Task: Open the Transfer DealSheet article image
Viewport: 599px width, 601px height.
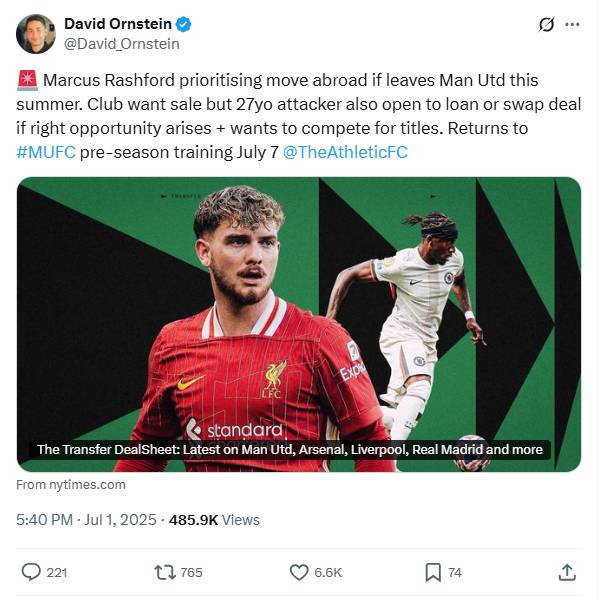Action: pyautogui.click(x=299, y=324)
